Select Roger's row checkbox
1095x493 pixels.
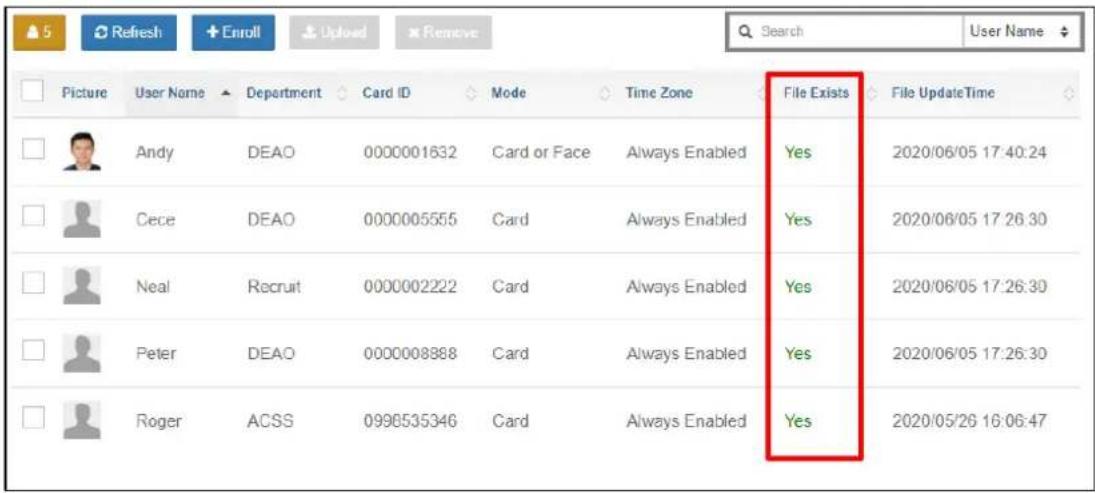click(x=33, y=420)
